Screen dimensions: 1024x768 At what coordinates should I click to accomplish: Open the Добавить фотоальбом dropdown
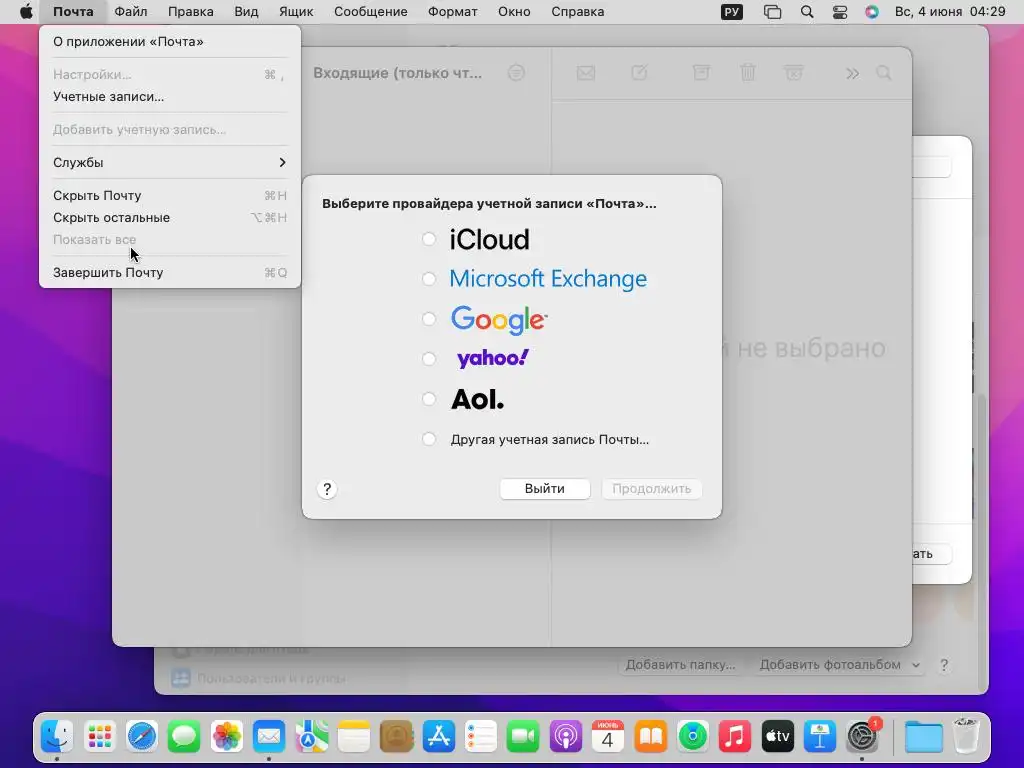point(839,664)
